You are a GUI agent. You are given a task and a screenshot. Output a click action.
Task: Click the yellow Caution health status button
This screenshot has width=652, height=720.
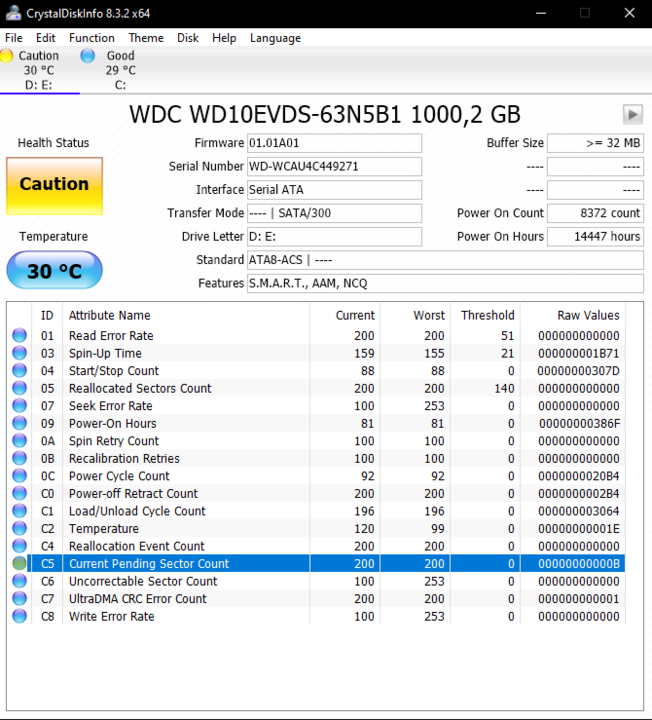54,186
